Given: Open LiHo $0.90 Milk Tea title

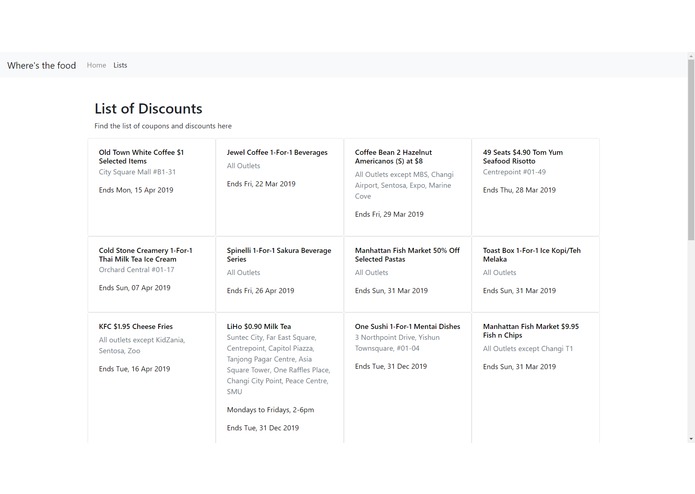Looking at the screenshot, I should (259, 327).
